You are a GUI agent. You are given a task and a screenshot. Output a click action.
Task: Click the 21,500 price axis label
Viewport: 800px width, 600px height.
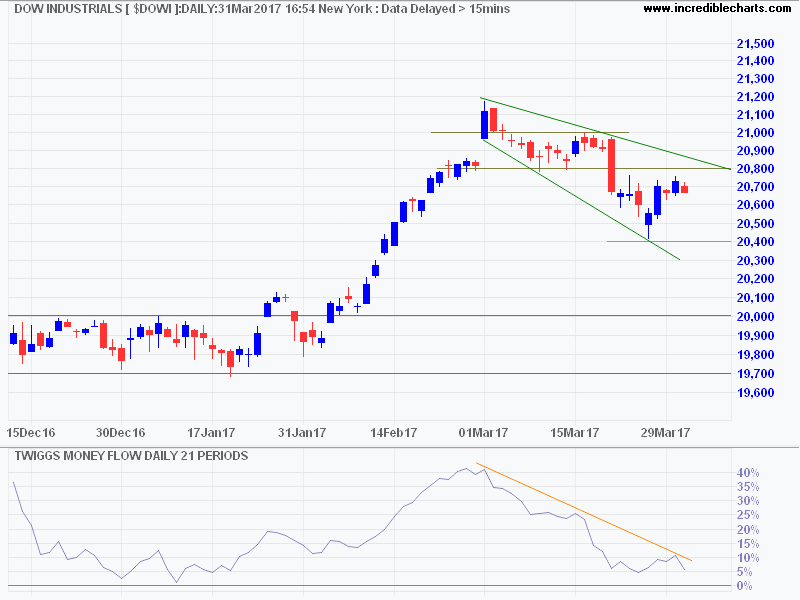coord(756,43)
